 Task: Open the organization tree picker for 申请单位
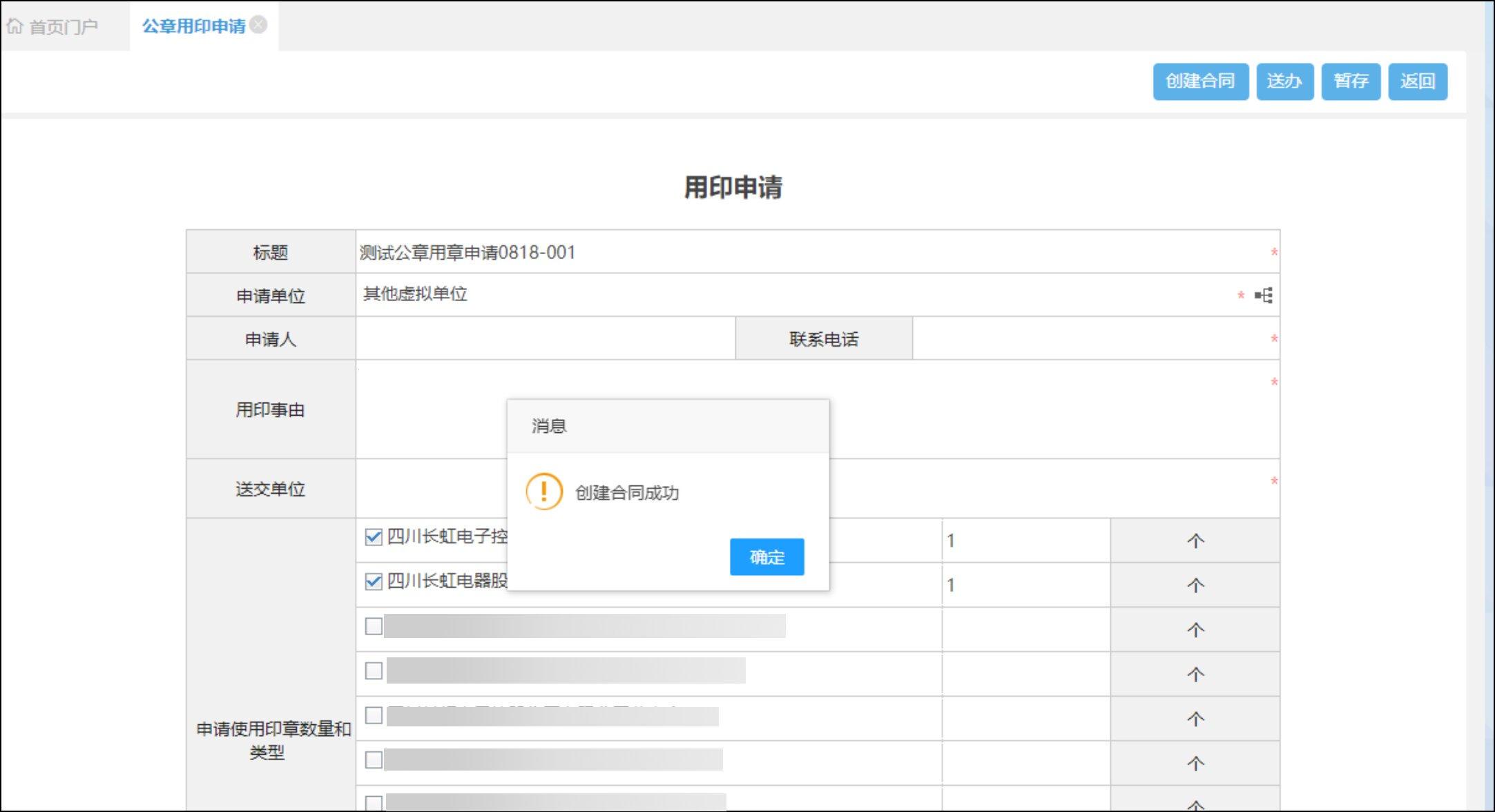(x=1264, y=296)
